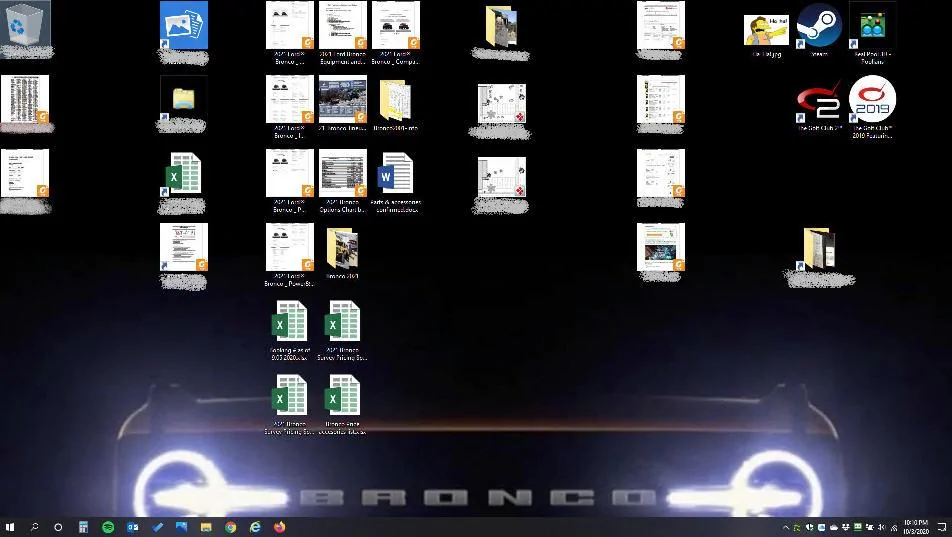Launch Google Chrome from the taskbar

[x=231, y=527]
